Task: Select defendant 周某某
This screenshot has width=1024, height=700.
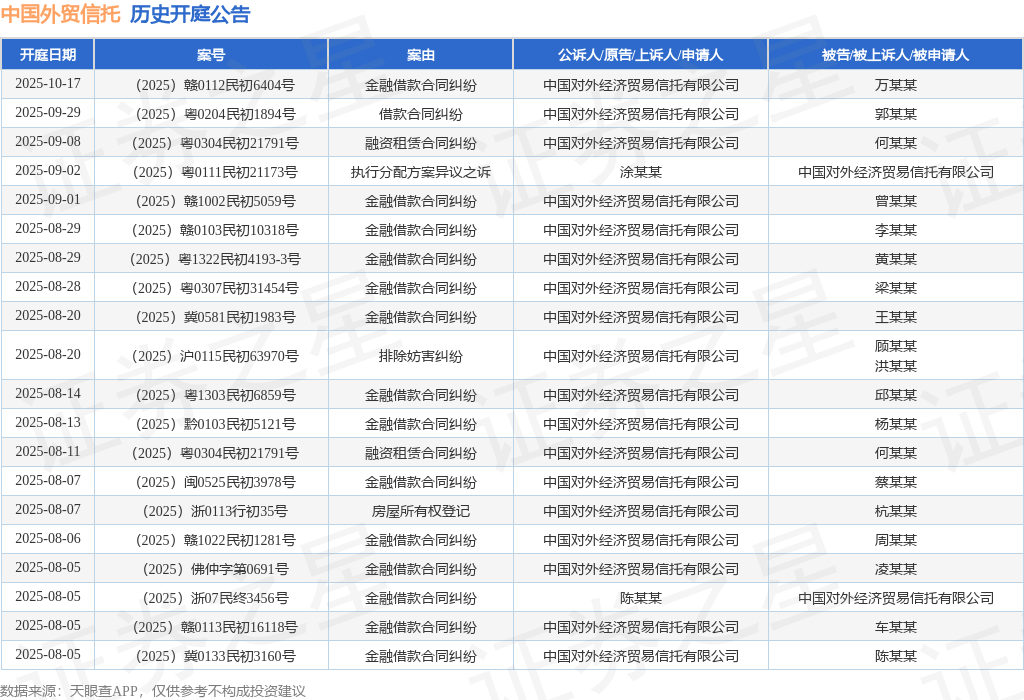Action: [896, 540]
